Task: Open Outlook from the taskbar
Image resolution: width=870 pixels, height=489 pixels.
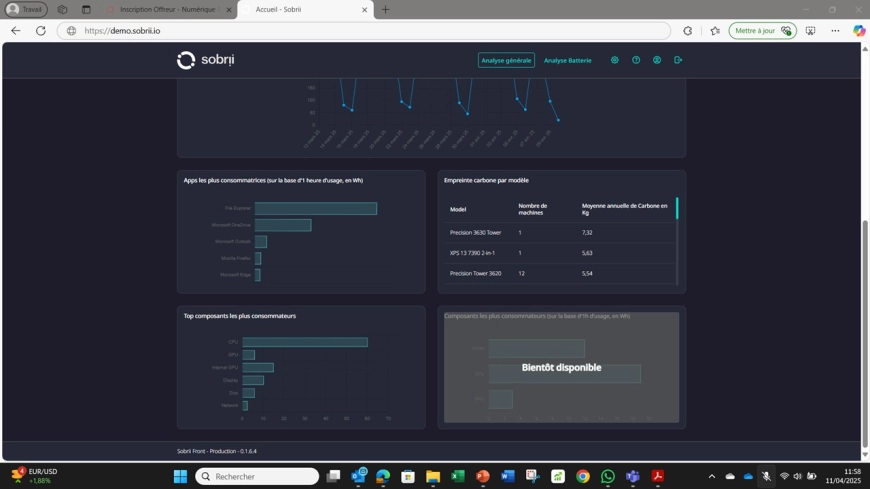Action: (x=359, y=476)
